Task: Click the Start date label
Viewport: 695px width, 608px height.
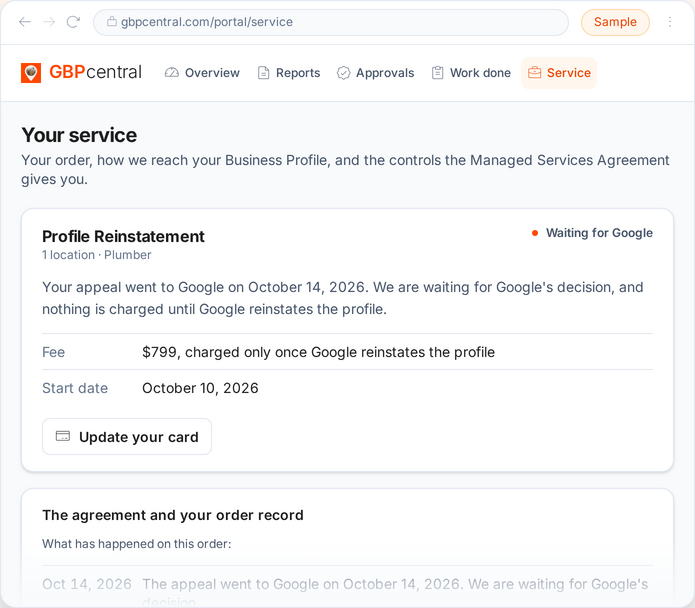Action: (75, 388)
